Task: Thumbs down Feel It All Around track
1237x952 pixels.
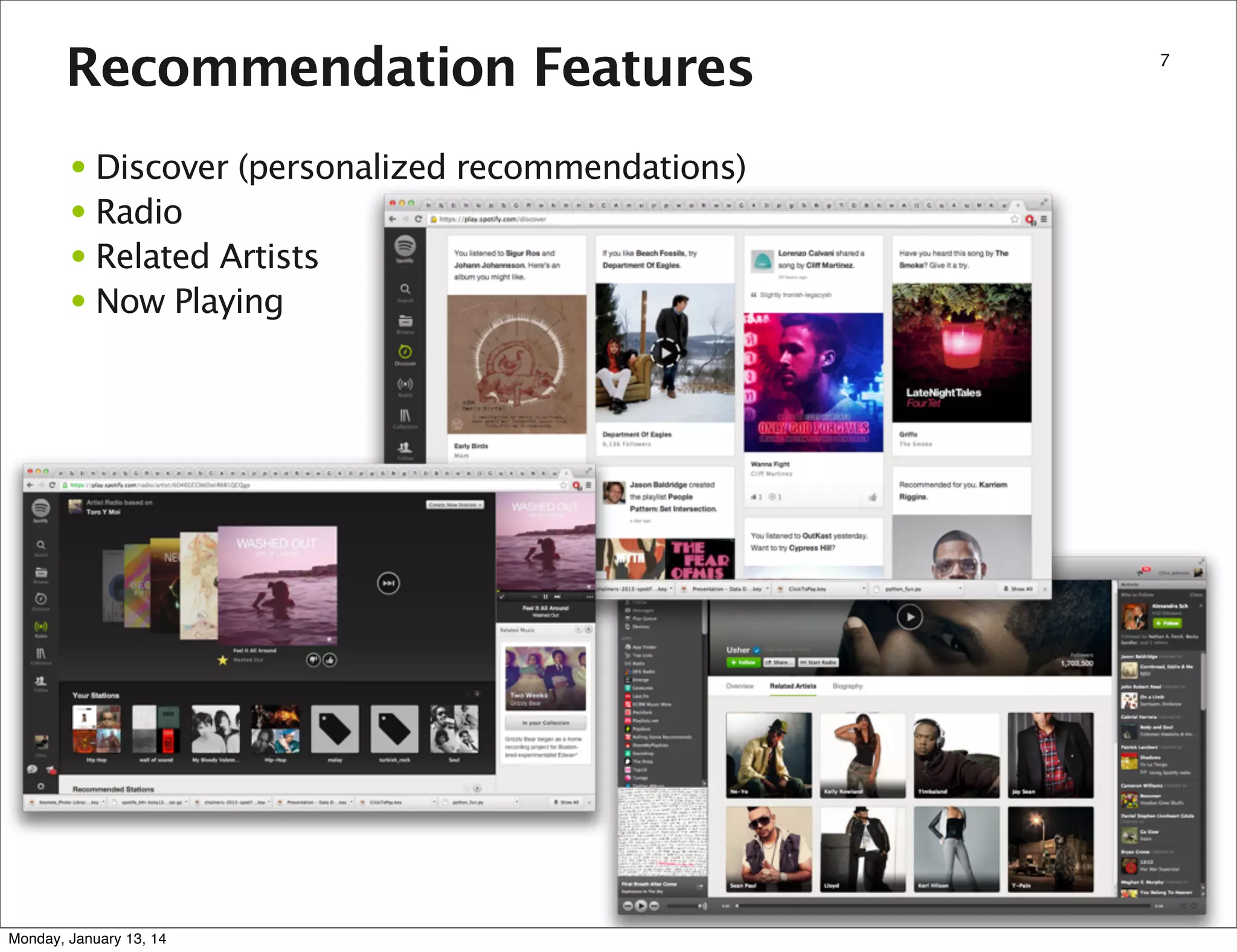Action: tap(313, 660)
